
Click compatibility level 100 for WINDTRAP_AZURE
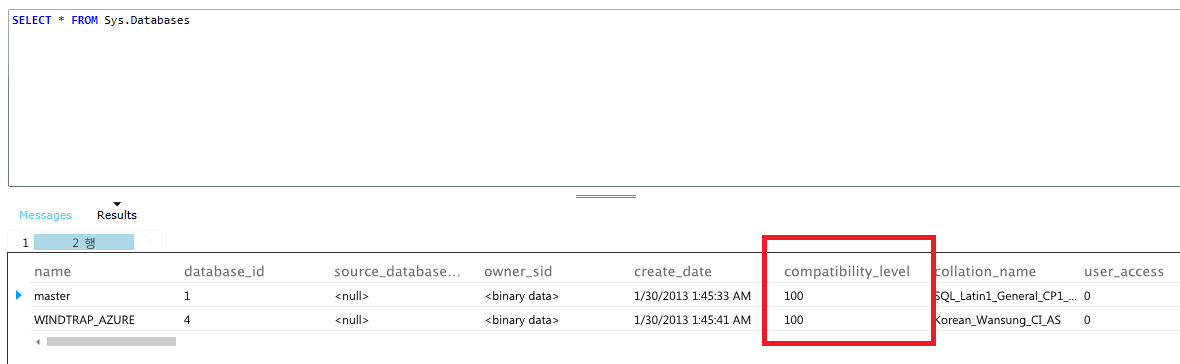[x=793, y=320]
